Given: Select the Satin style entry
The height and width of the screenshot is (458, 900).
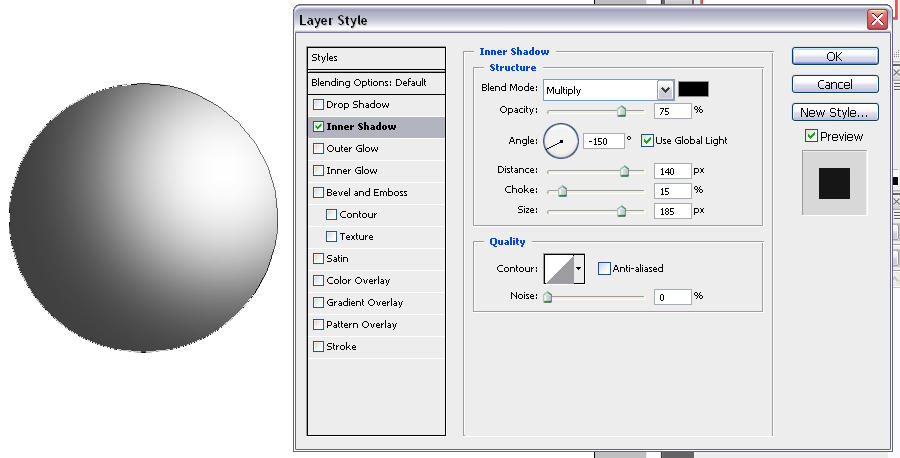Looking at the screenshot, I should [376, 258].
